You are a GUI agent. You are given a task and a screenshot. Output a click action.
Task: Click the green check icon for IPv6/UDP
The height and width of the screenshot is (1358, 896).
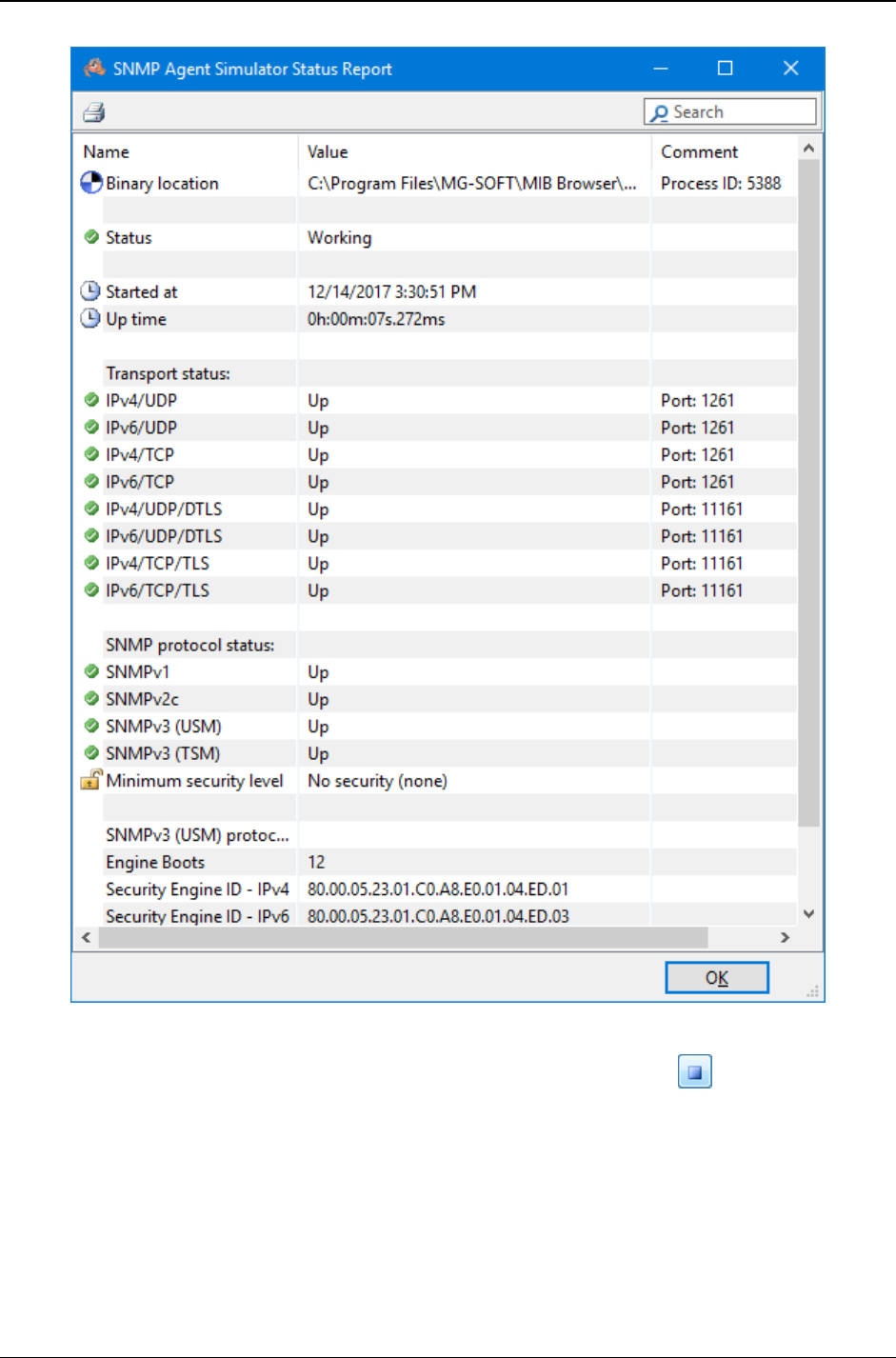(x=91, y=427)
